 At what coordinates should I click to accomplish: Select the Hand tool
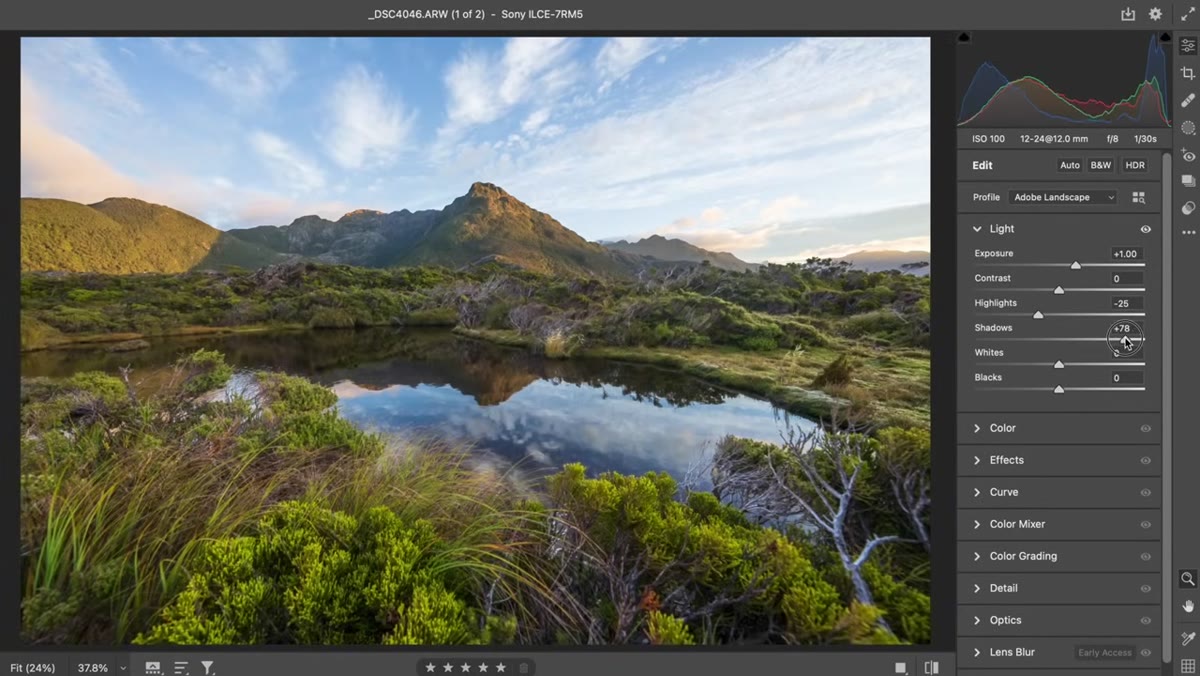click(1188, 606)
